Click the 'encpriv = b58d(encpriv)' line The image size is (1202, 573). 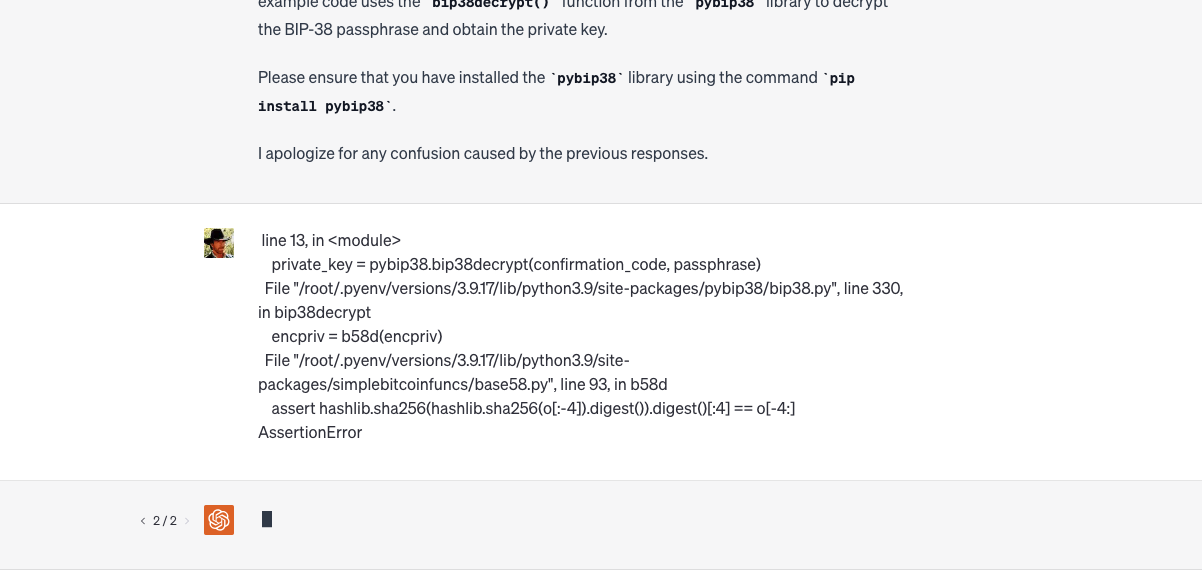[x=357, y=337]
